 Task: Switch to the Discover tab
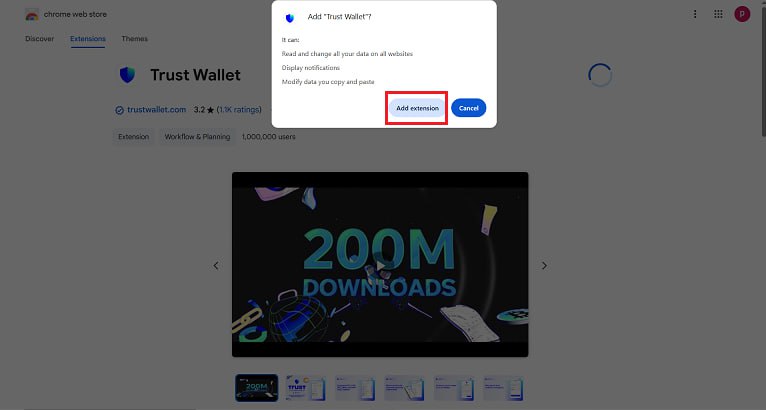pos(40,39)
